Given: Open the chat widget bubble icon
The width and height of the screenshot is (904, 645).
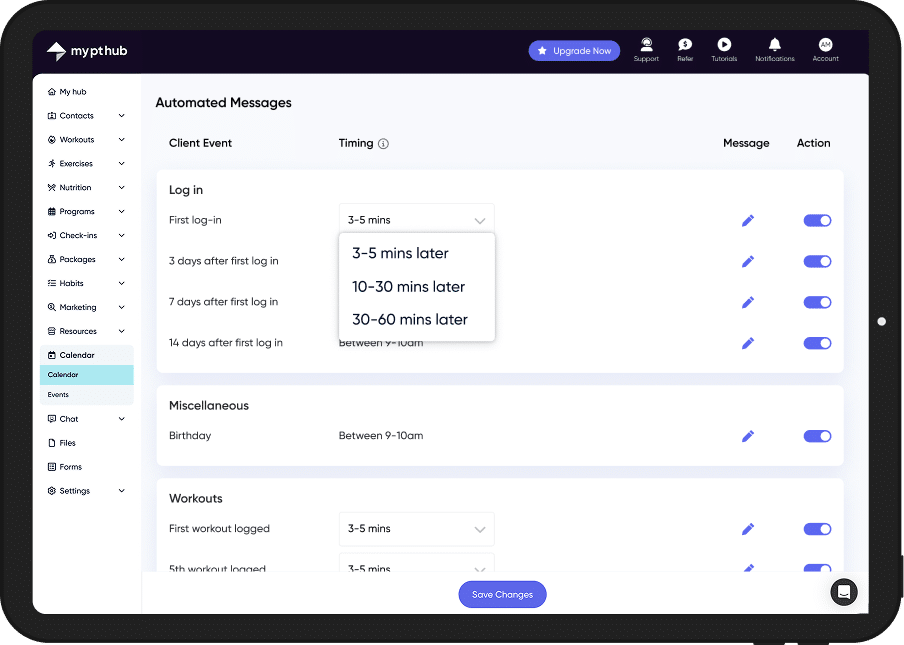Looking at the screenshot, I should [844, 592].
